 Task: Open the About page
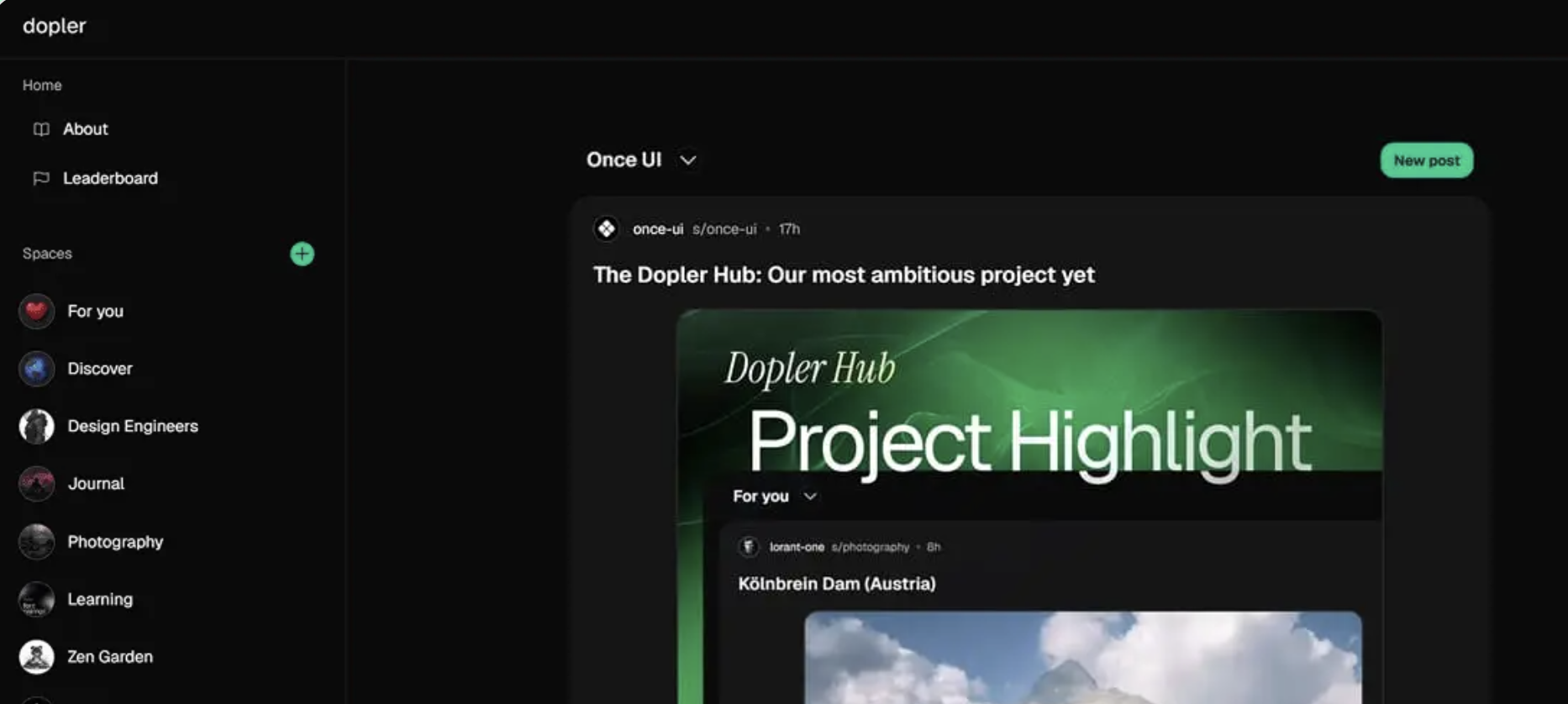click(85, 129)
